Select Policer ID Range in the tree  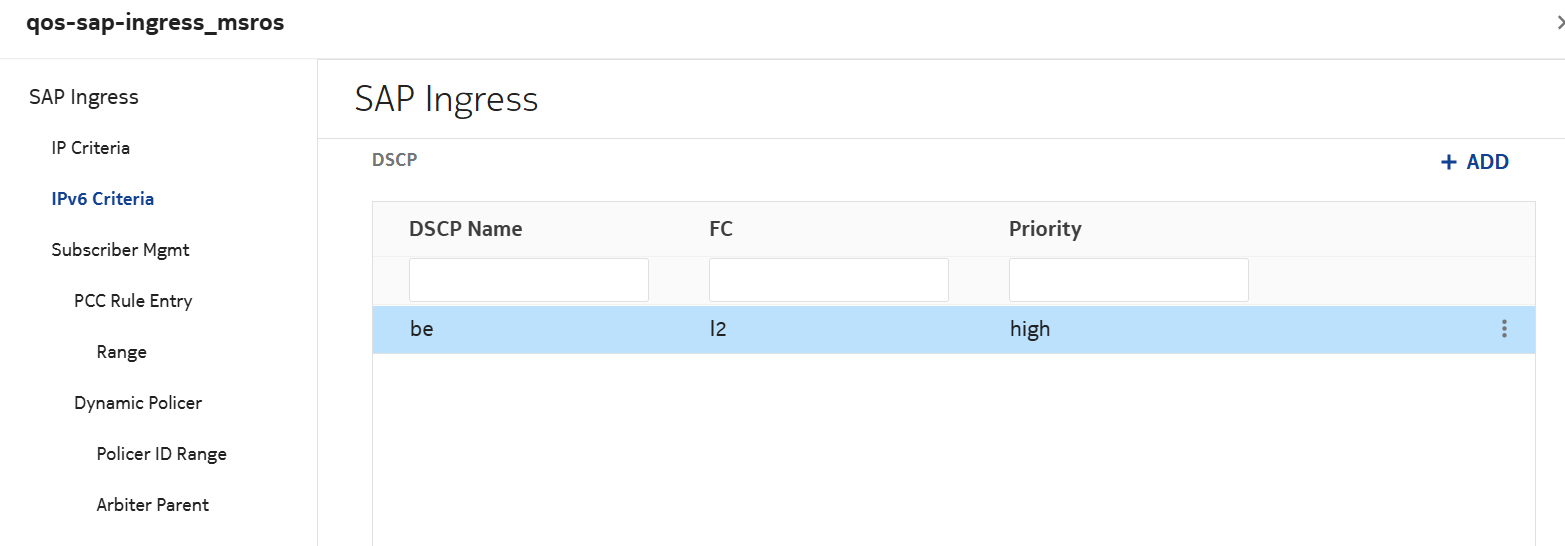(x=162, y=454)
